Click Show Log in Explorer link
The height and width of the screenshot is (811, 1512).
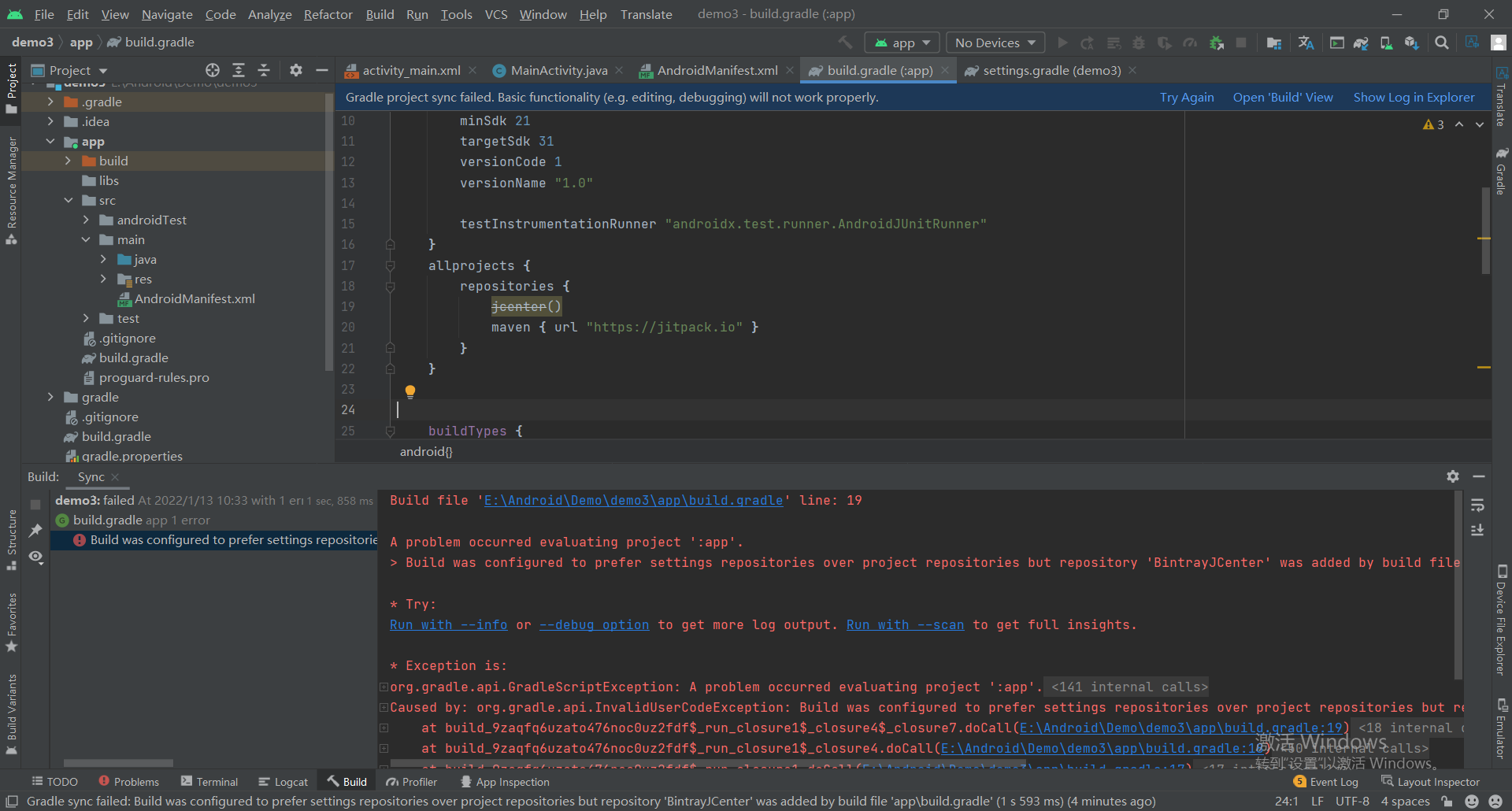(1414, 98)
